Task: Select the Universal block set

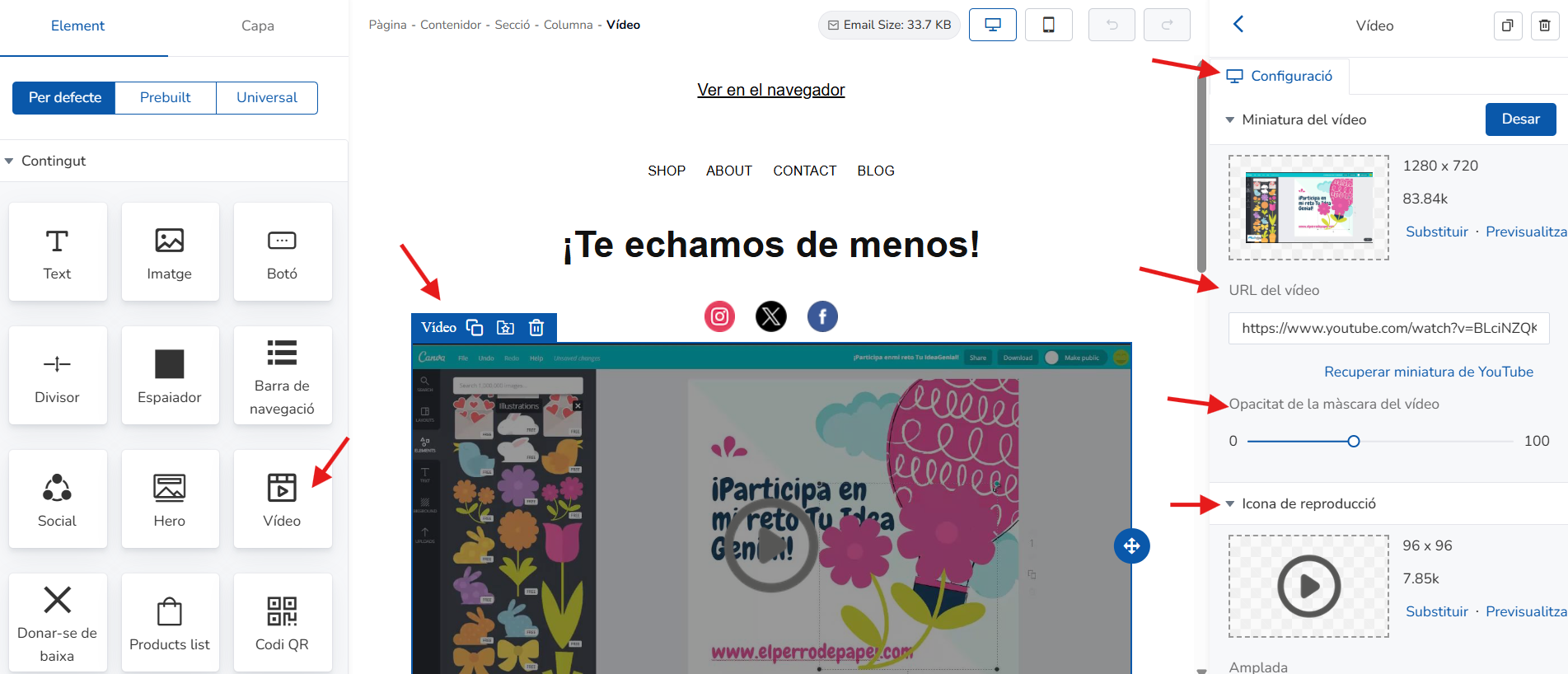Action: pos(267,97)
